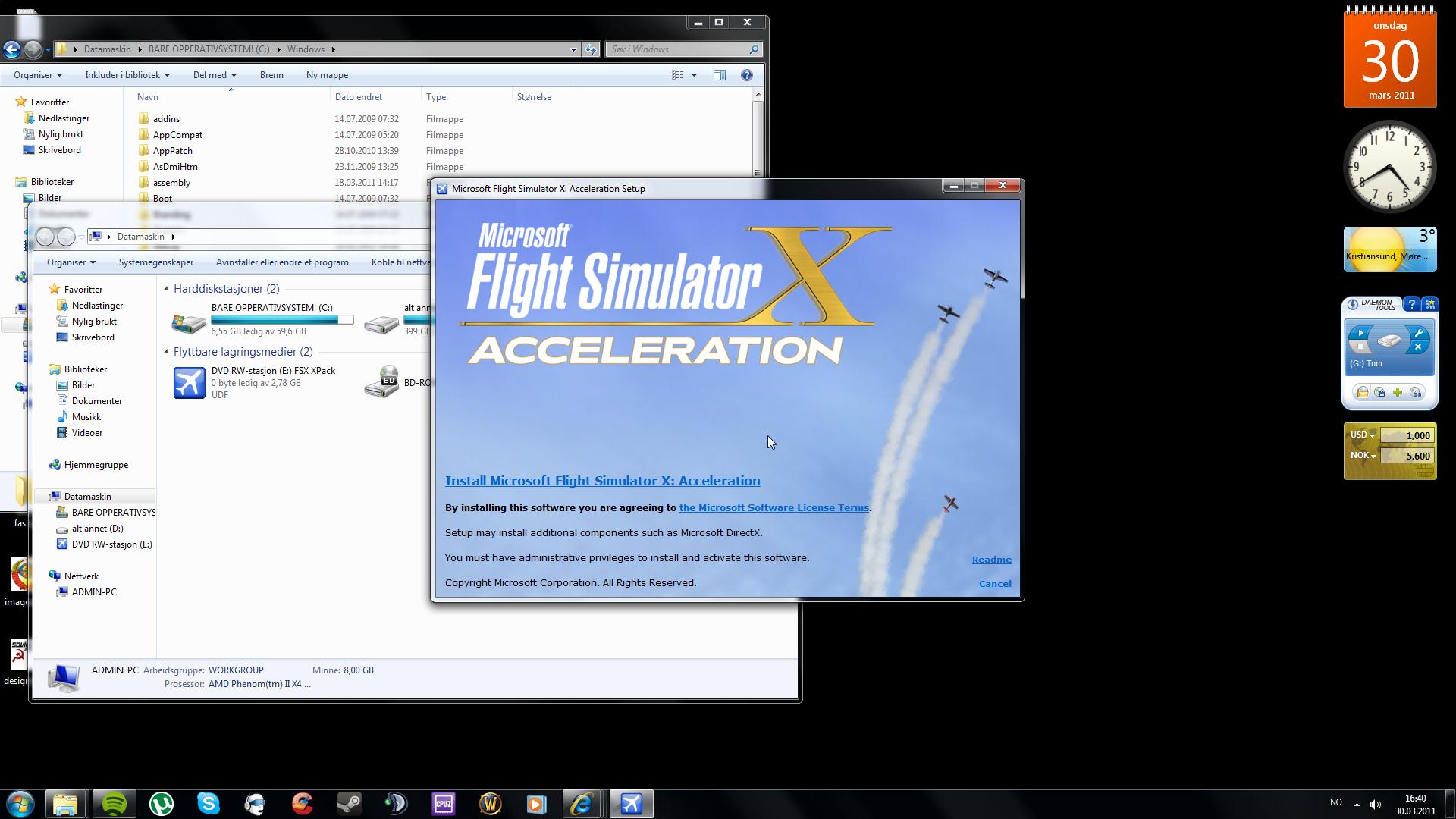Open the Explorer help icon
The image size is (1456, 819).
pyautogui.click(x=746, y=75)
